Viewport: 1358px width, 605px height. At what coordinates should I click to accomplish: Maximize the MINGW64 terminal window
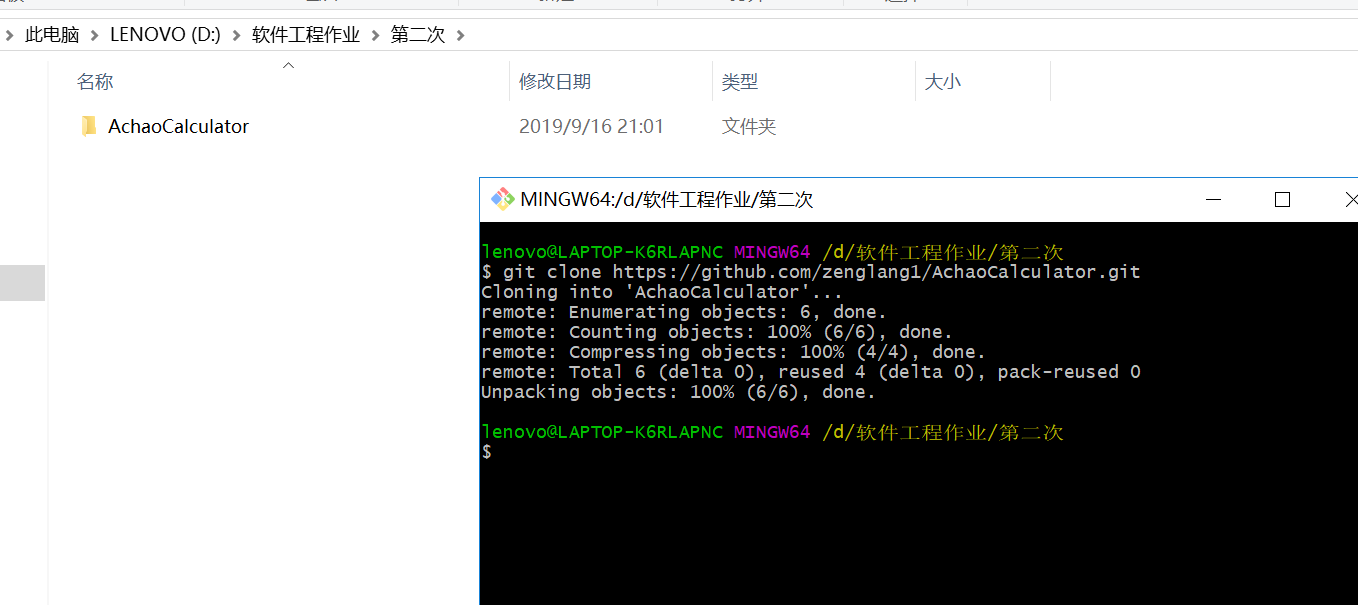pyautogui.click(x=1282, y=200)
